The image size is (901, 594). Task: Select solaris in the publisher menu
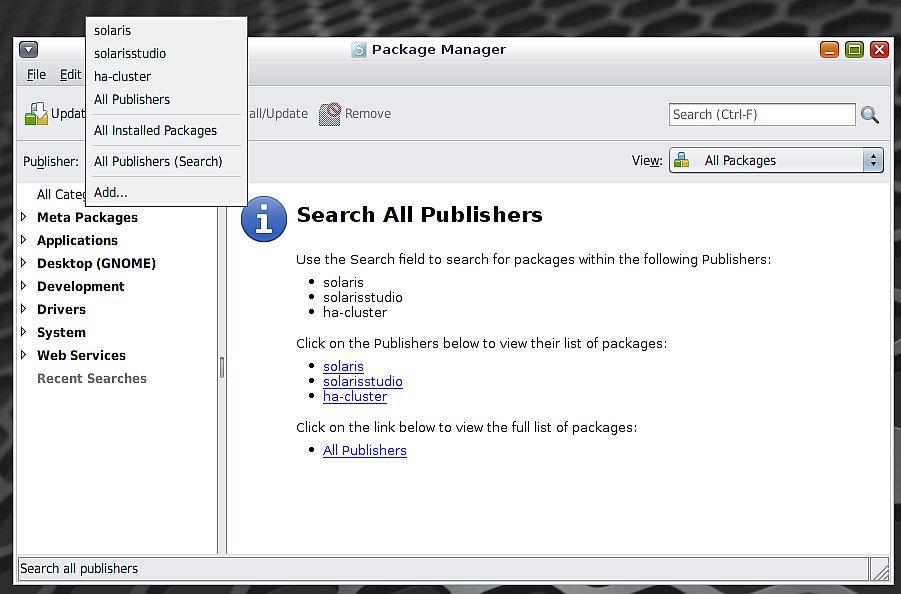pos(166,30)
